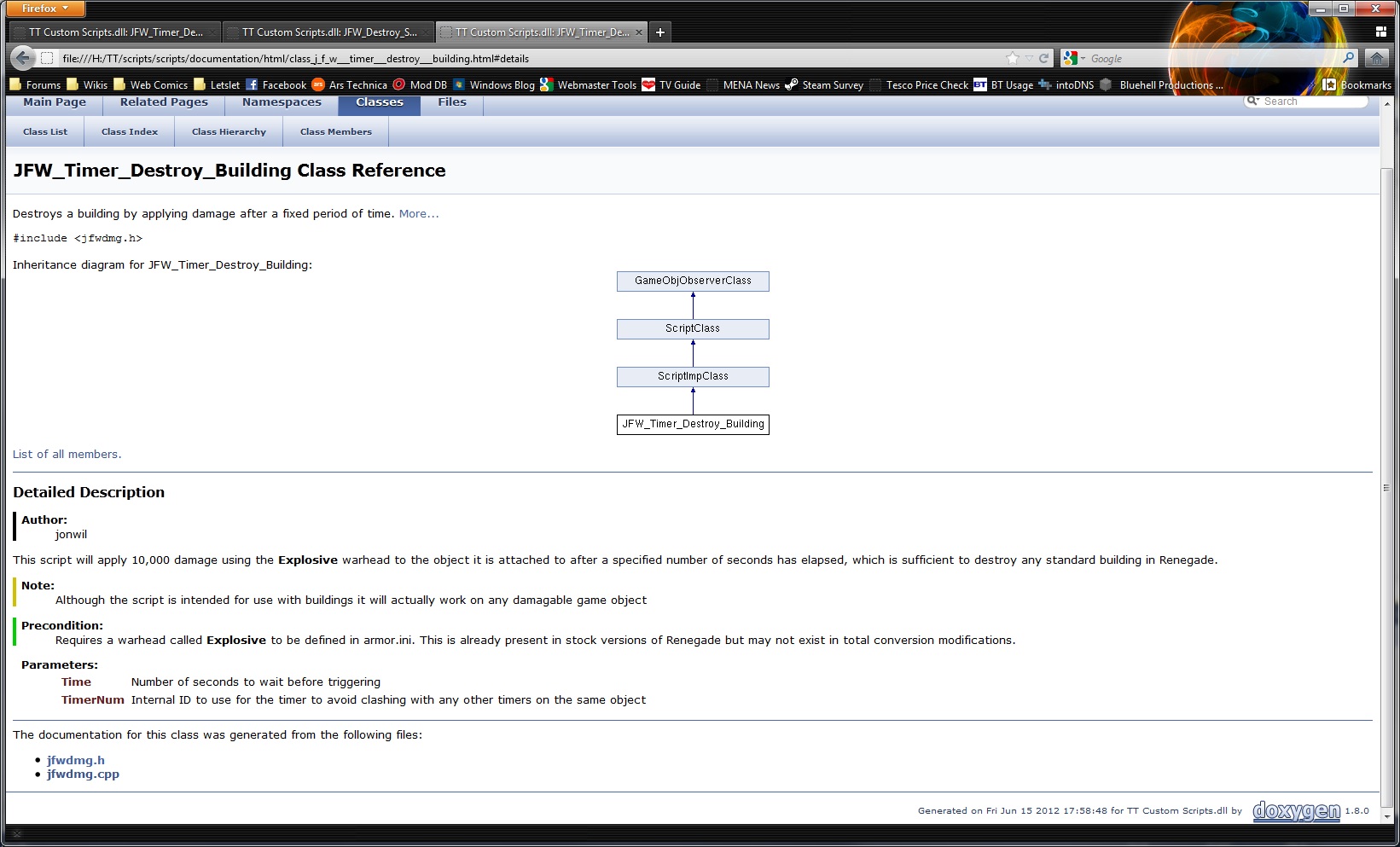Bookmark this page with the star icon
1400x847 pixels.
point(1012,59)
